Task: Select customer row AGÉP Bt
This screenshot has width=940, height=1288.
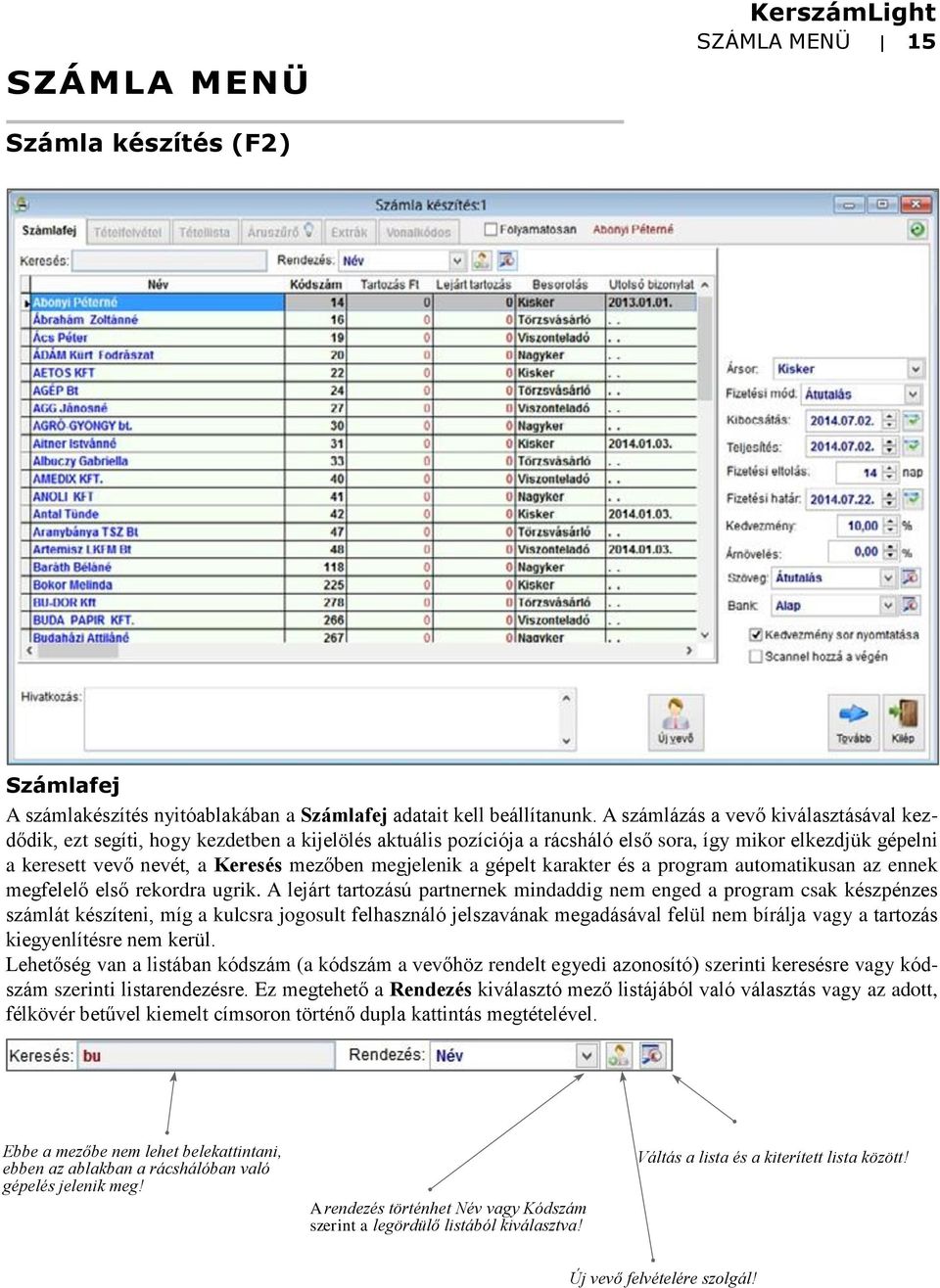Action: (363, 391)
